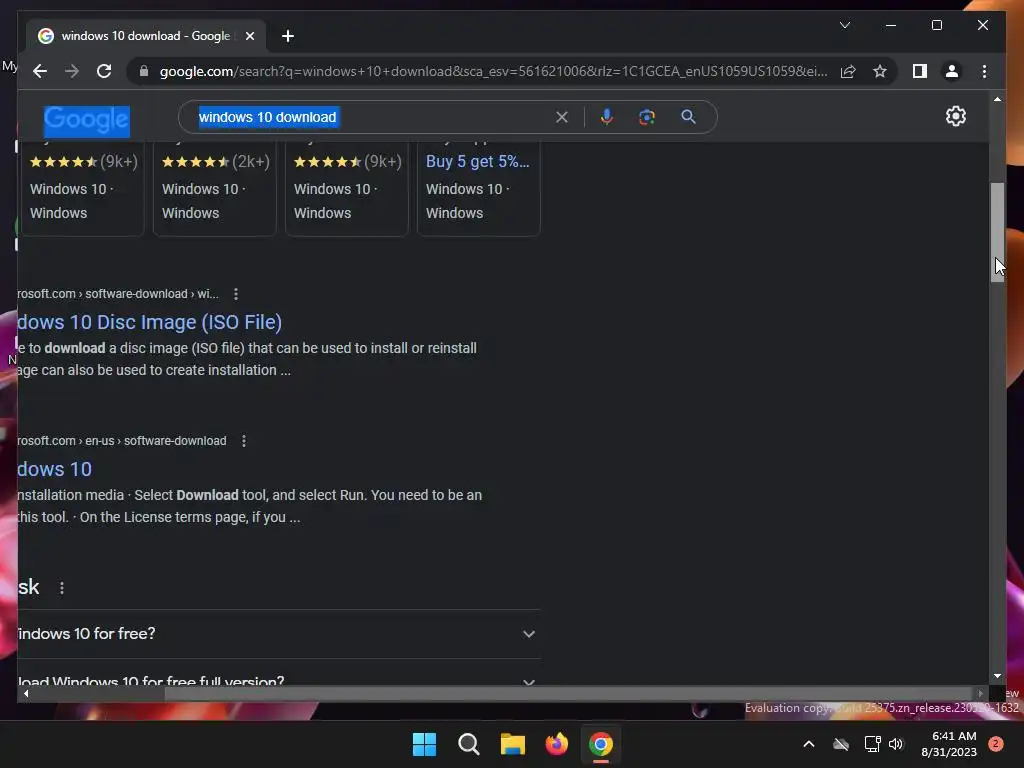Search by image with Google Lens icon
Screen dimensions: 1024x768
coord(647,117)
